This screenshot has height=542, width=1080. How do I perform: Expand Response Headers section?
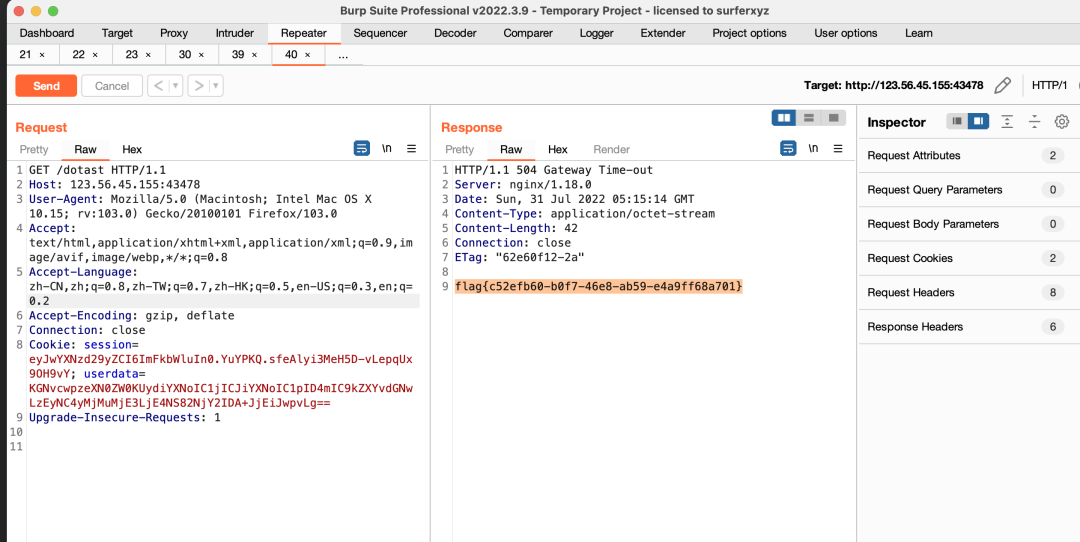pos(969,327)
